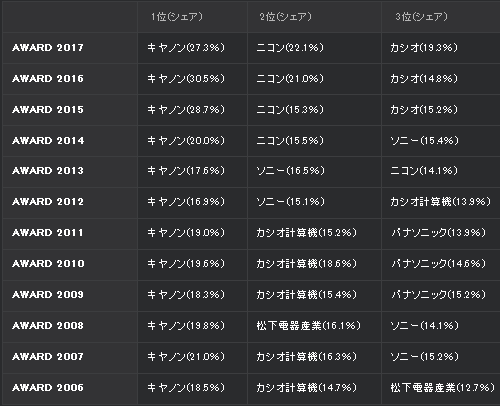Click the 3位(シェア) column header
The height and width of the screenshot is (406, 500).
click(422, 17)
